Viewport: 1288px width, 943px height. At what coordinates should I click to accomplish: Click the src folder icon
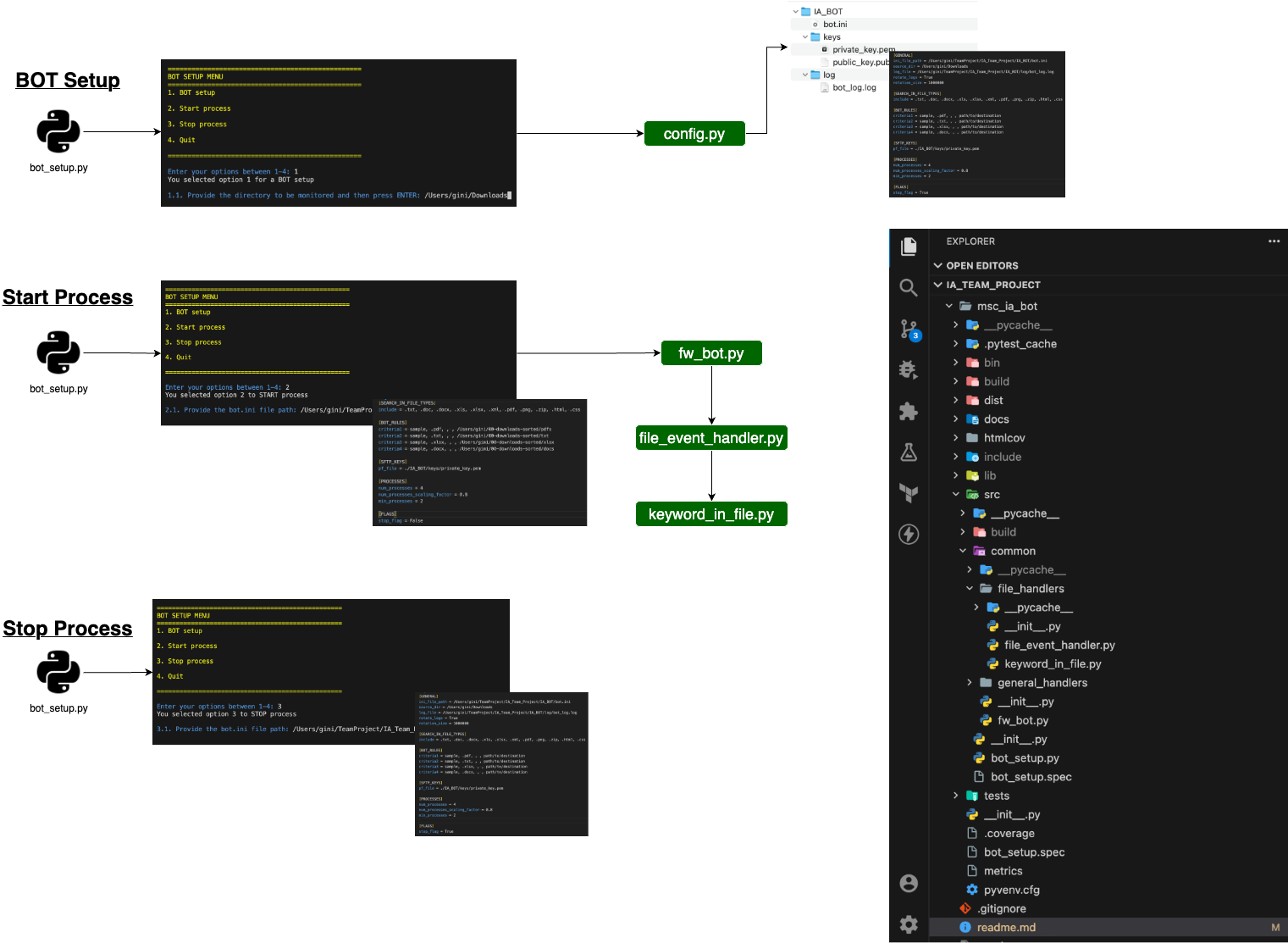[972, 495]
